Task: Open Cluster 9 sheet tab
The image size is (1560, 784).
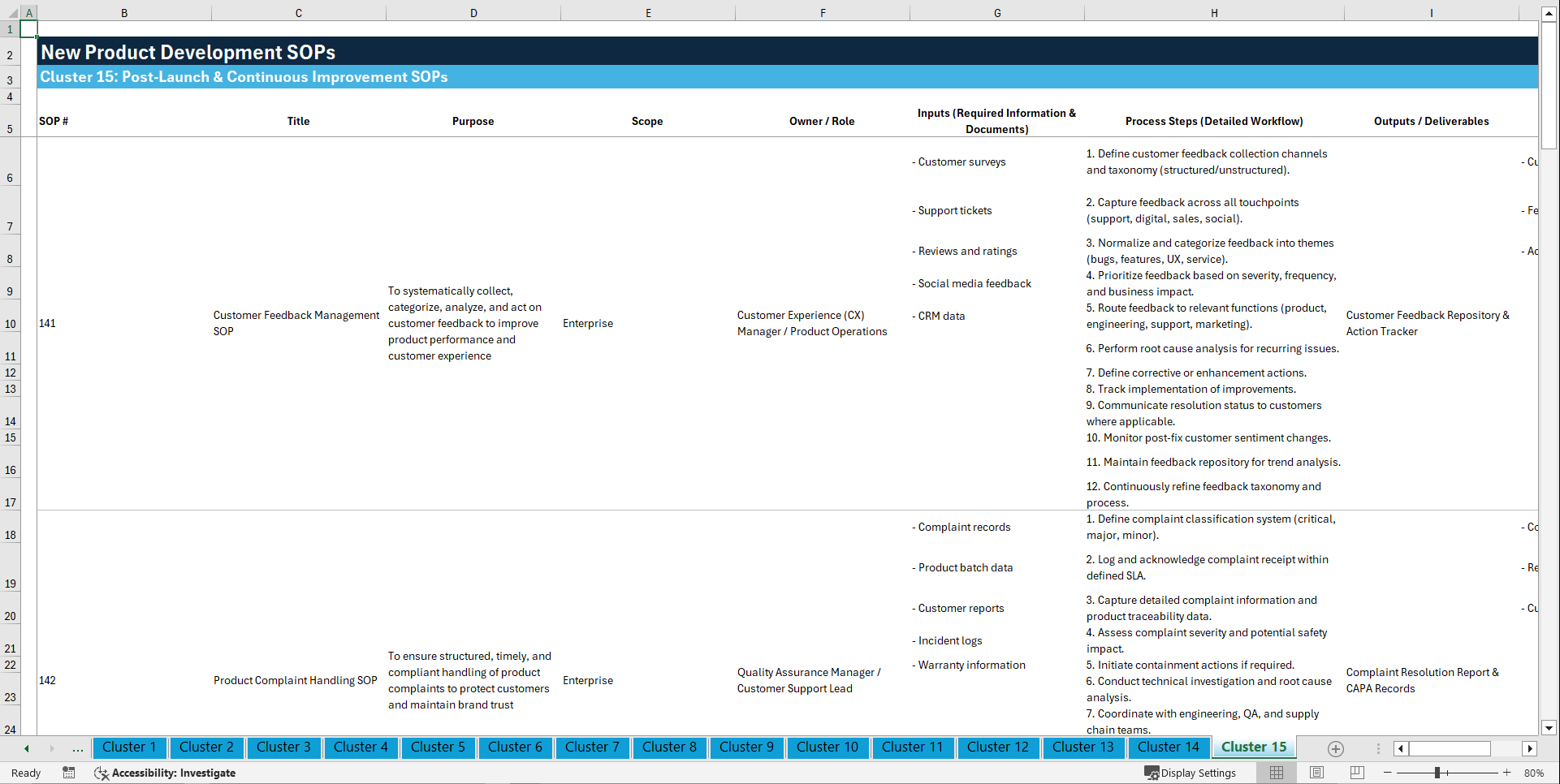Action: [x=746, y=747]
